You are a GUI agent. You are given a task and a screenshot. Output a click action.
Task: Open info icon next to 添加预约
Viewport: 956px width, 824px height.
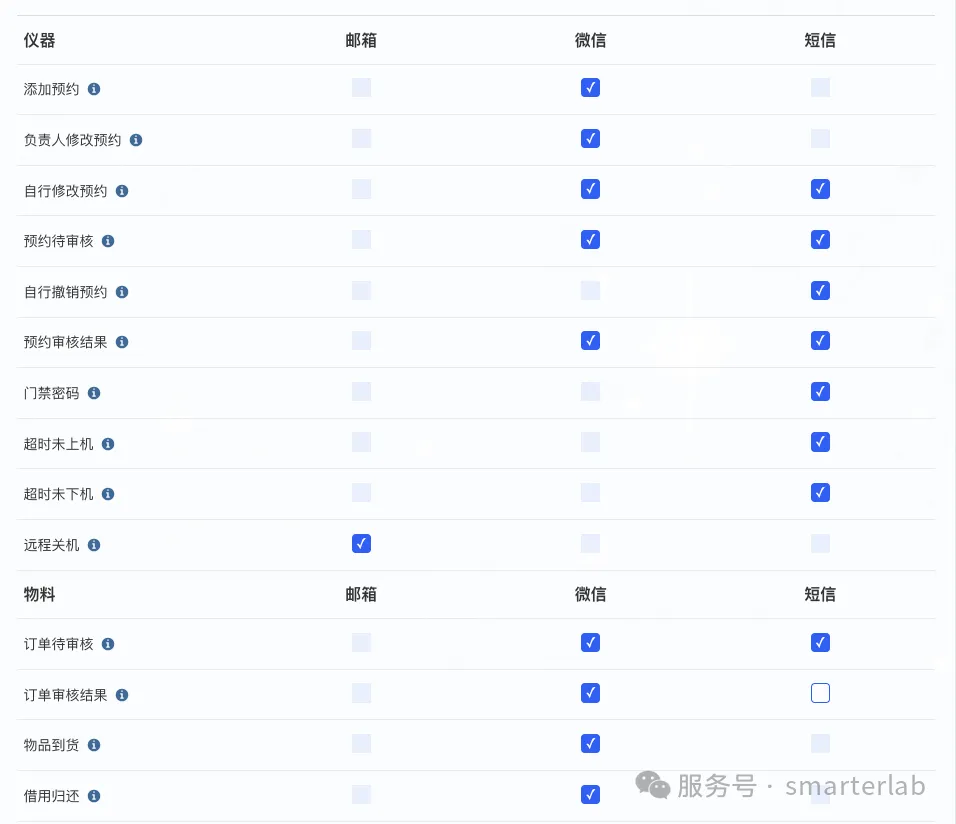tap(94, 89)
